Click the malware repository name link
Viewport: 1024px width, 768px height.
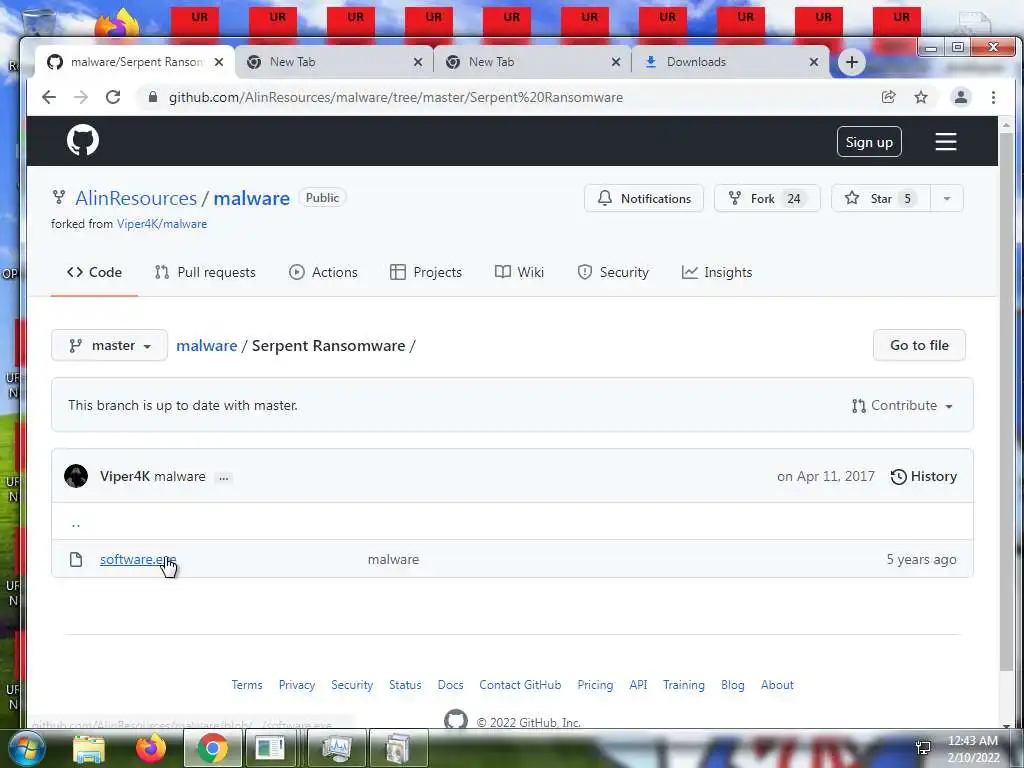pyautogui.click(x=251, y=198)
